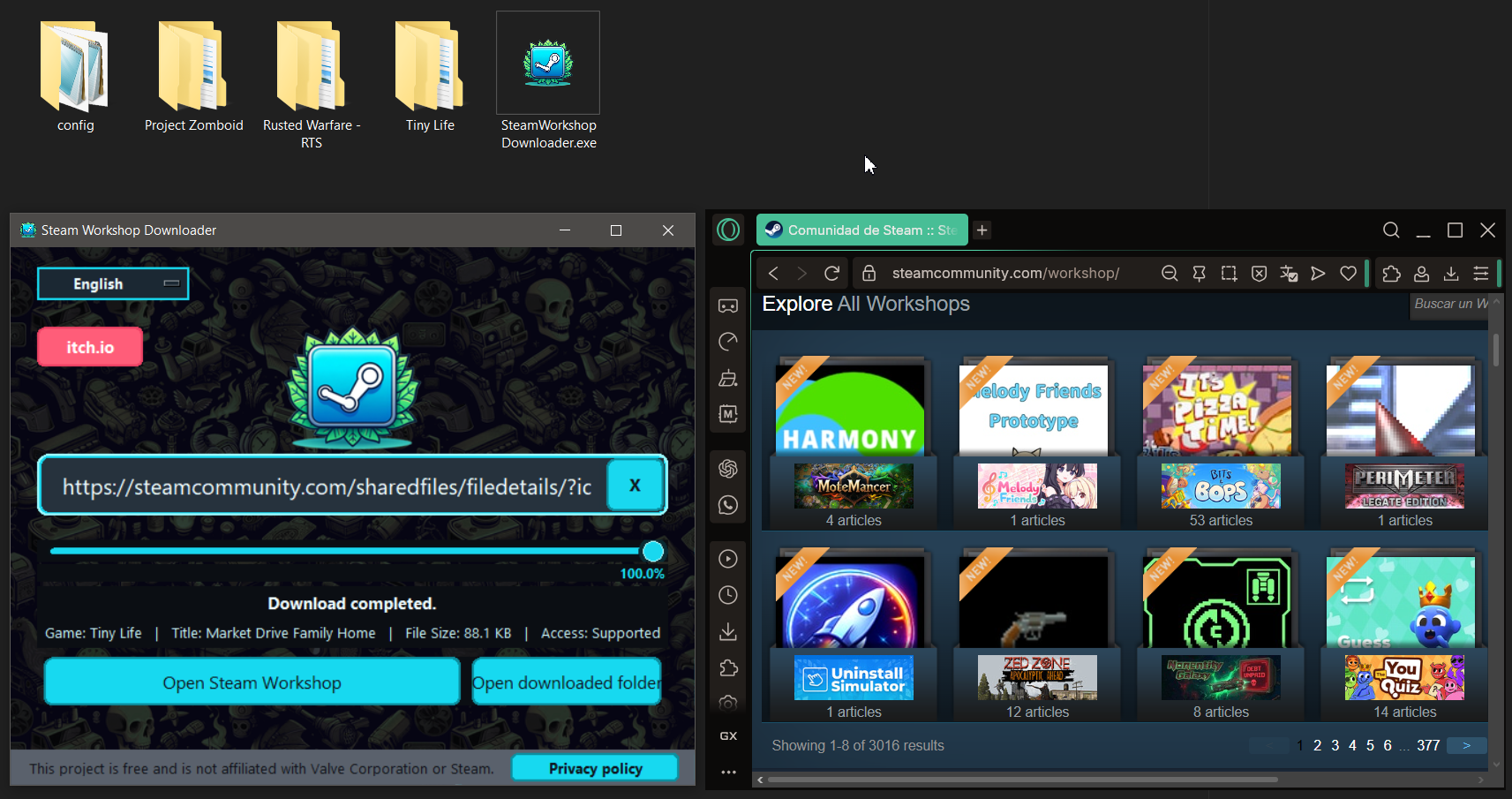This screenshot has height=799, width=1512.
Task: Go back in Opera browser
Action: 773,274
